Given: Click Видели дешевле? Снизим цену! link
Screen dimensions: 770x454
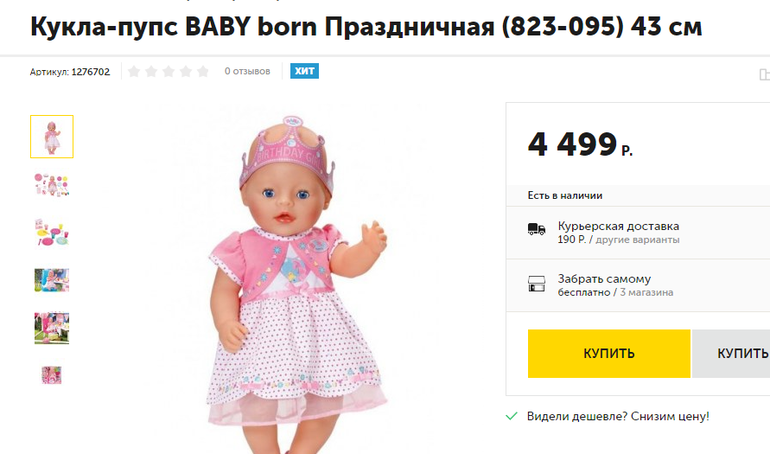Looking at the screenshot, I should [618, 417].
